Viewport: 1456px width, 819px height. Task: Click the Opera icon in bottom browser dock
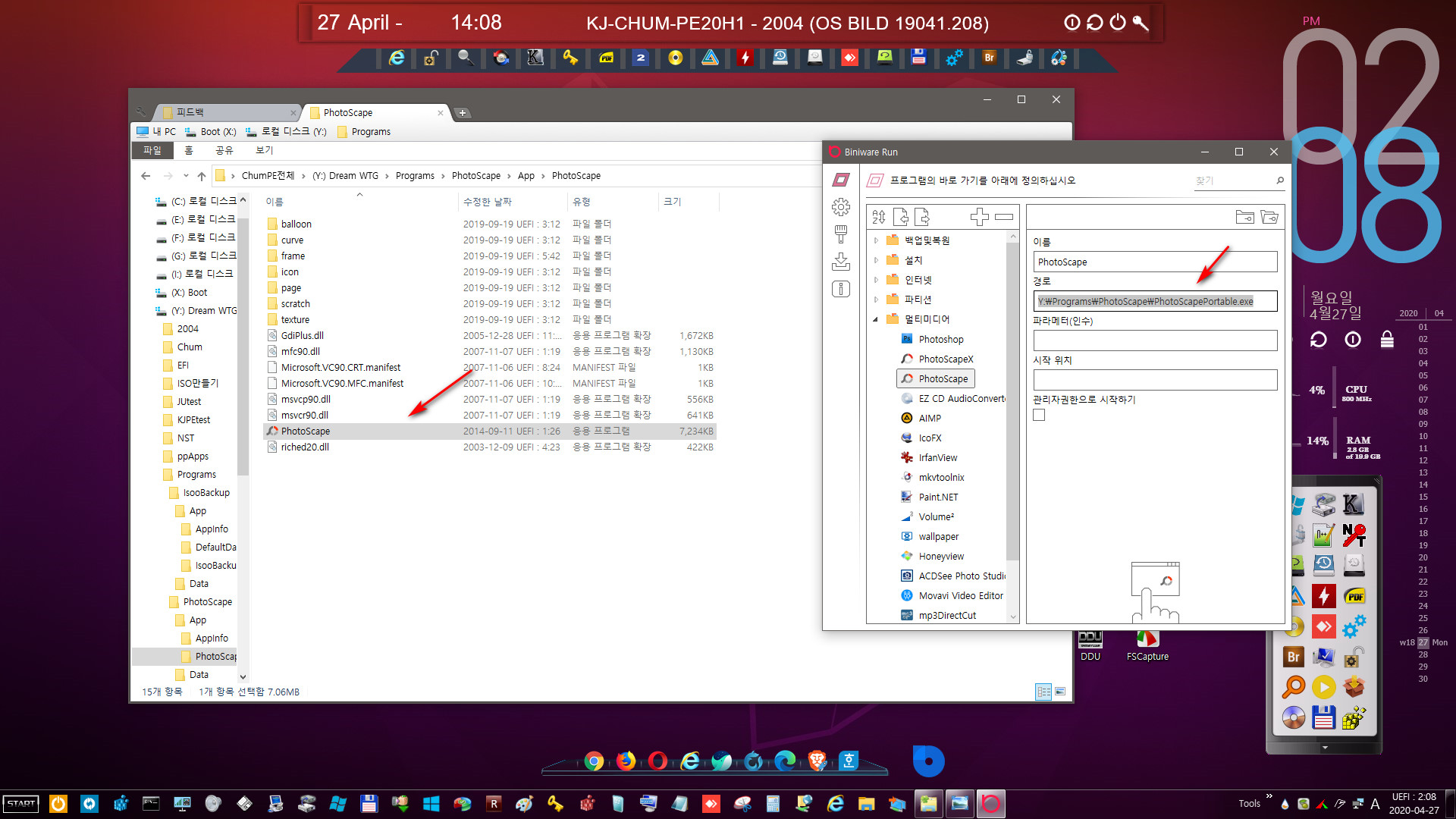[657, 761]
